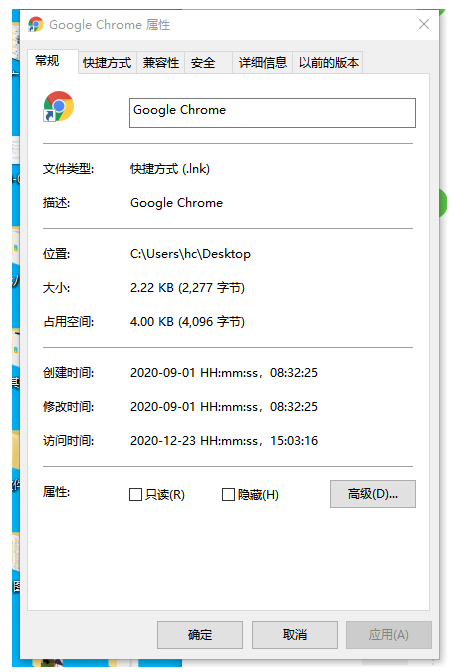The height and width of the screenshot is (672, 453).
Task: Confirm with the 确定 button
Action: (x=200, y=635)
